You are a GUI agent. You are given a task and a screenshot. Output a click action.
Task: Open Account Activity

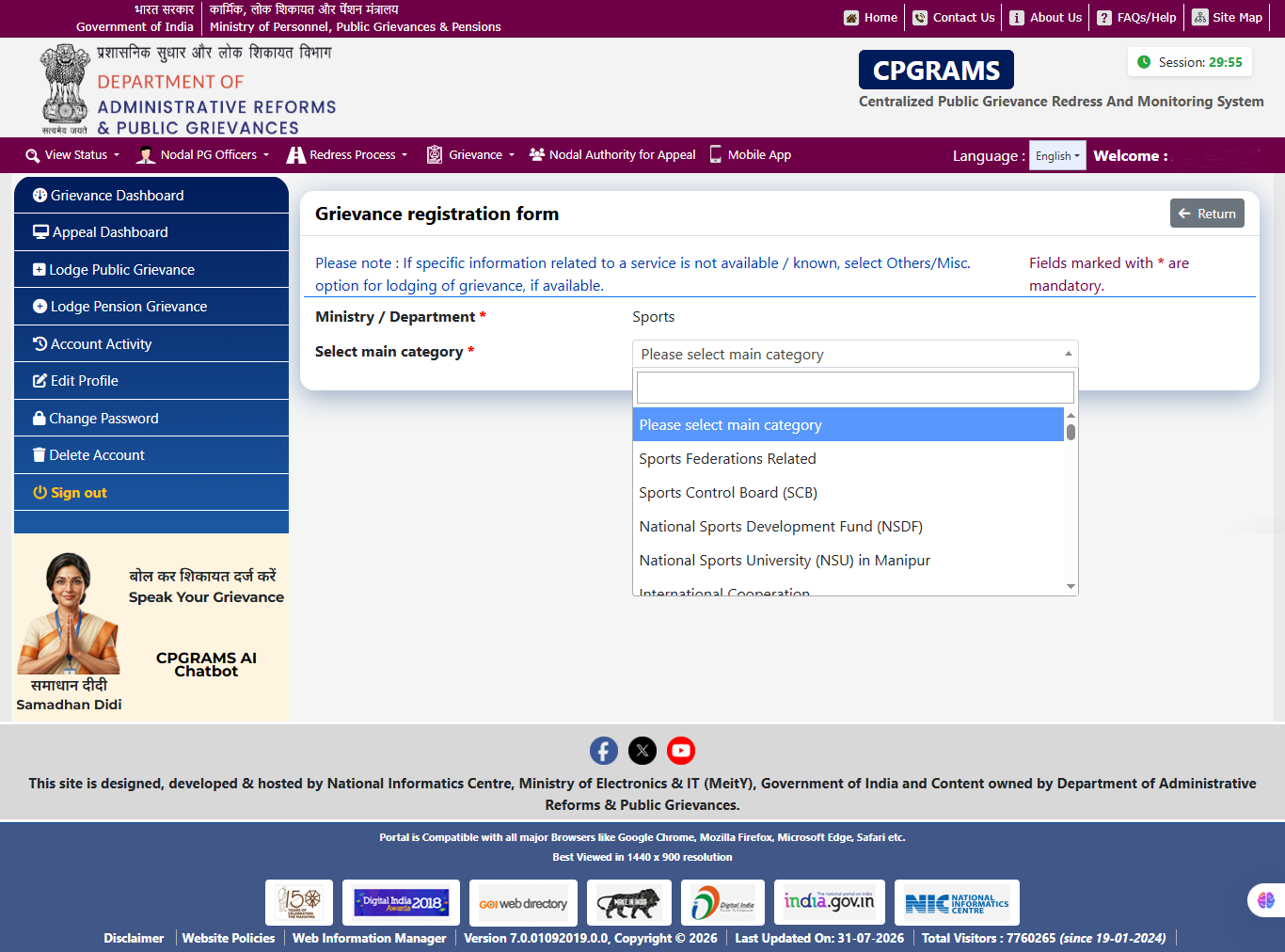pyautogui.click(x=151, y=344)
